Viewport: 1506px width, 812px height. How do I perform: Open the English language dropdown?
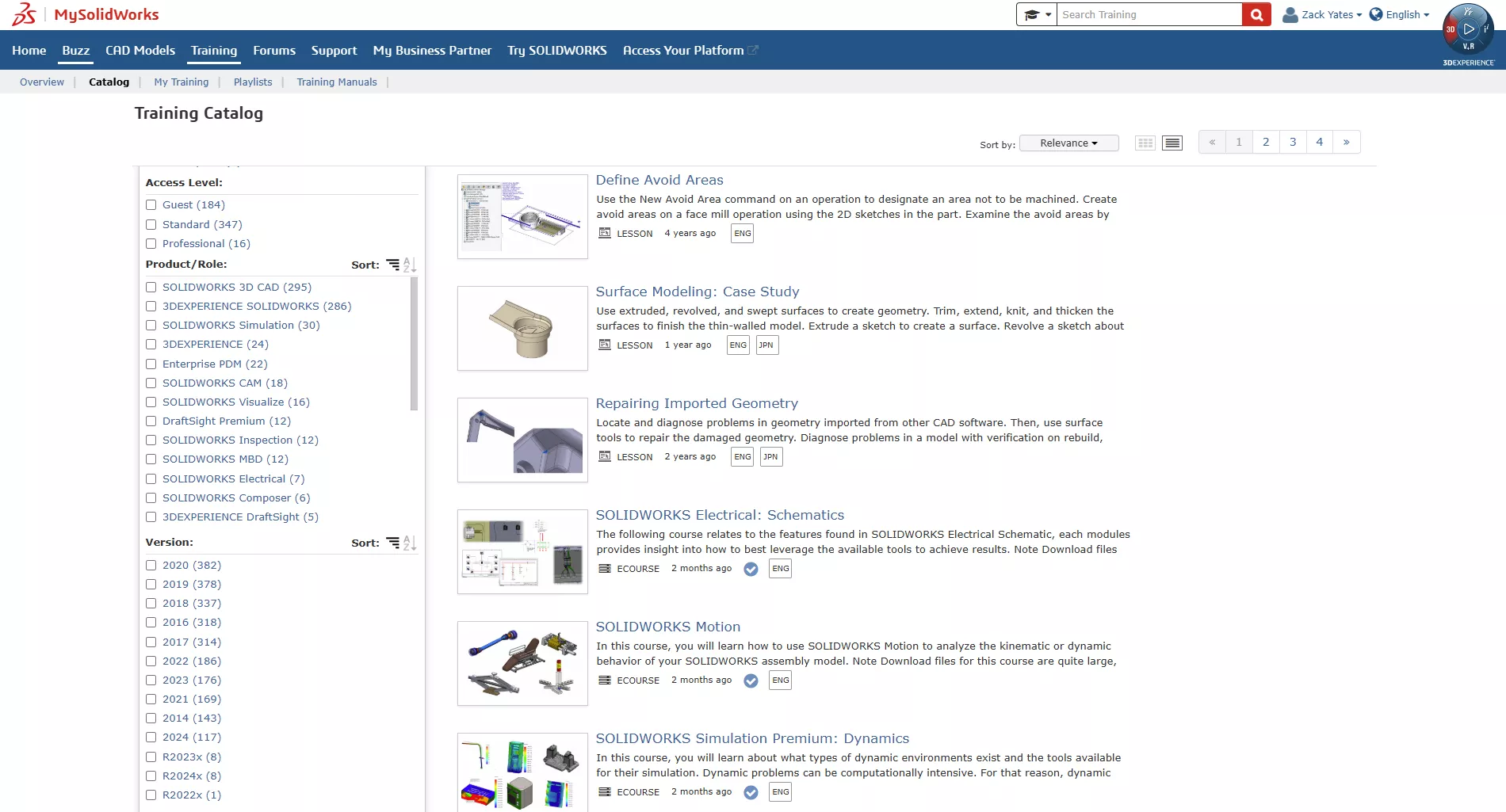pos(1400,14)
